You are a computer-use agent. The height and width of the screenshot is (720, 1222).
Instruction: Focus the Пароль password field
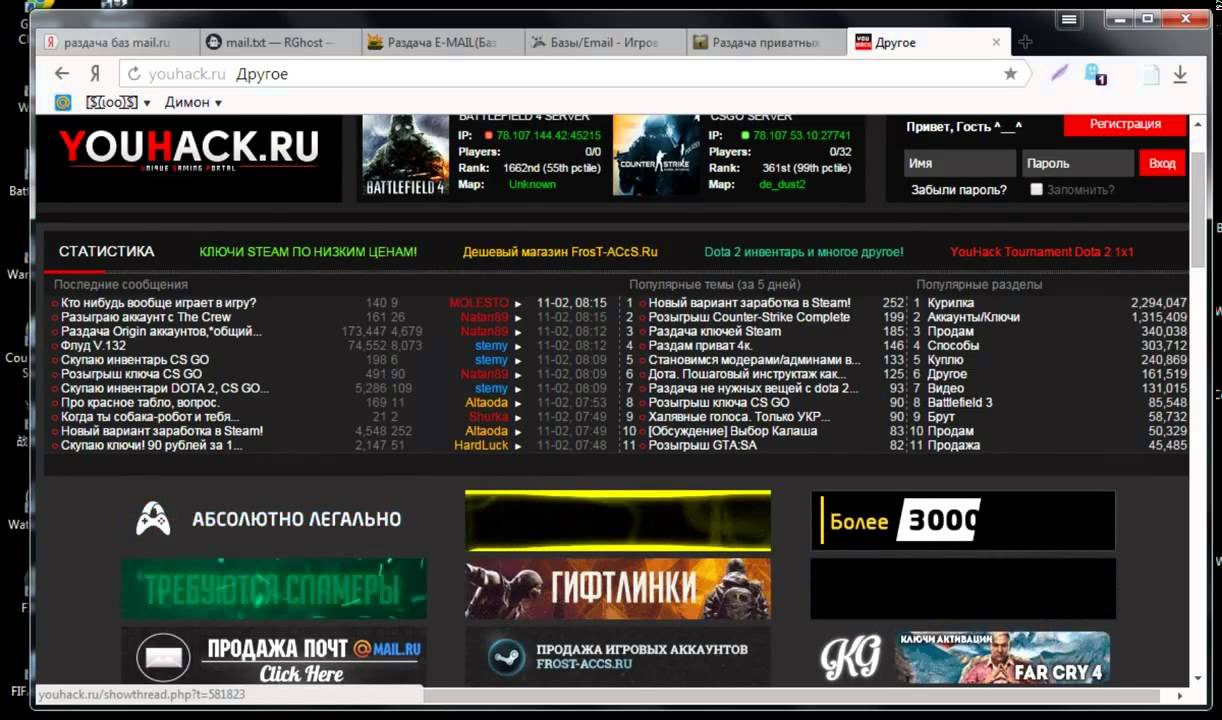click(x=1078, y=163)
